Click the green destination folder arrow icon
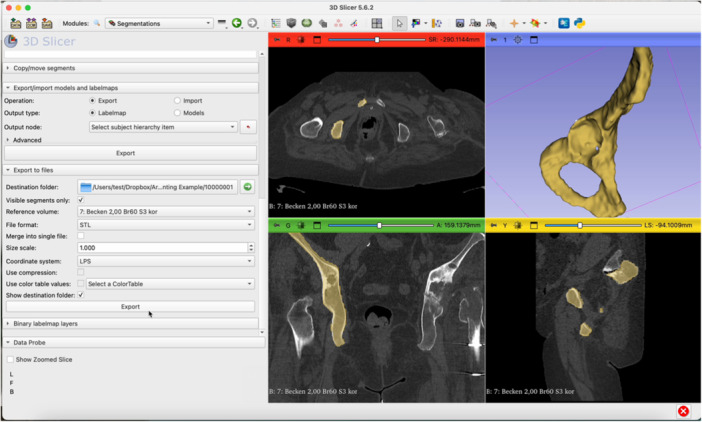702x422 pixels. click(x=248, y=187)
